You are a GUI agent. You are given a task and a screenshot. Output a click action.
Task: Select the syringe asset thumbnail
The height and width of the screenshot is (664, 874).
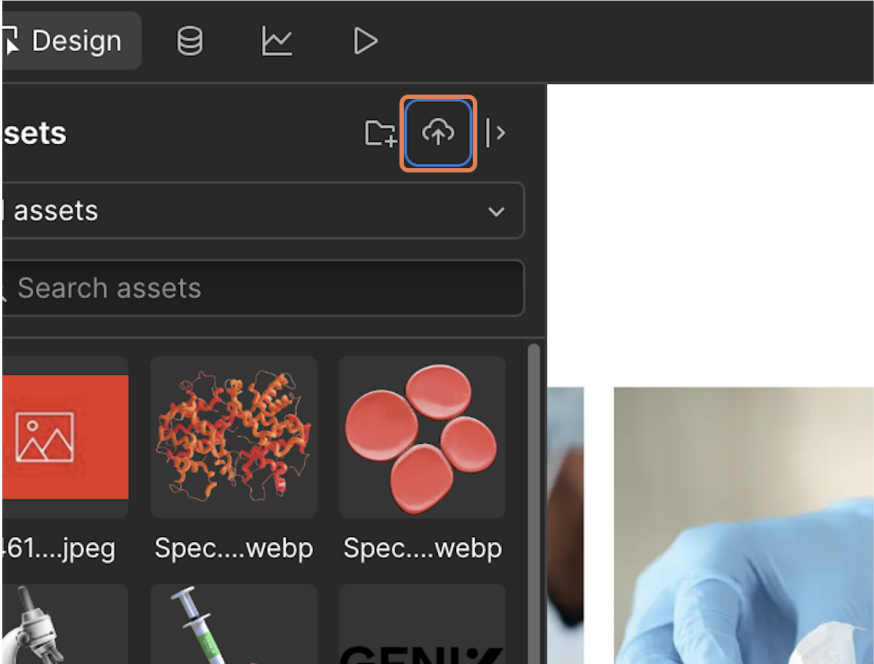coord(234,624)
